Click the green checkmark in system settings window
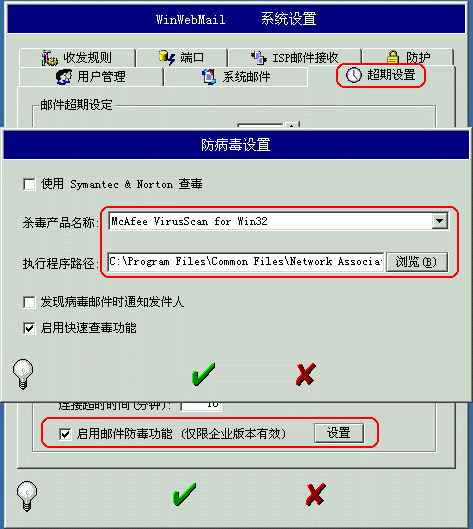473x529 pixels. [x=184, y=494]
